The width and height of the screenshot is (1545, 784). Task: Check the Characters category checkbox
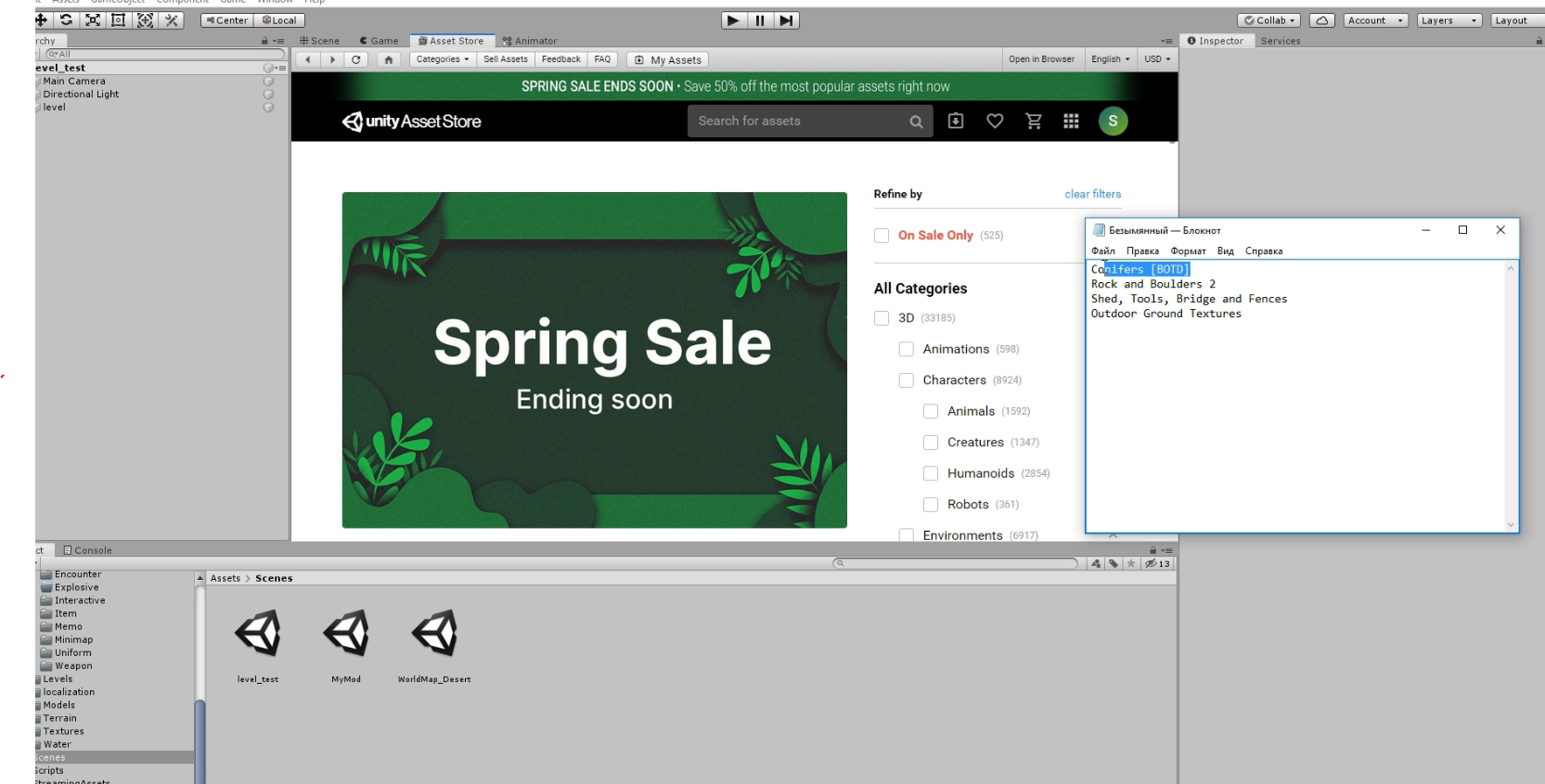coord(907,380)
